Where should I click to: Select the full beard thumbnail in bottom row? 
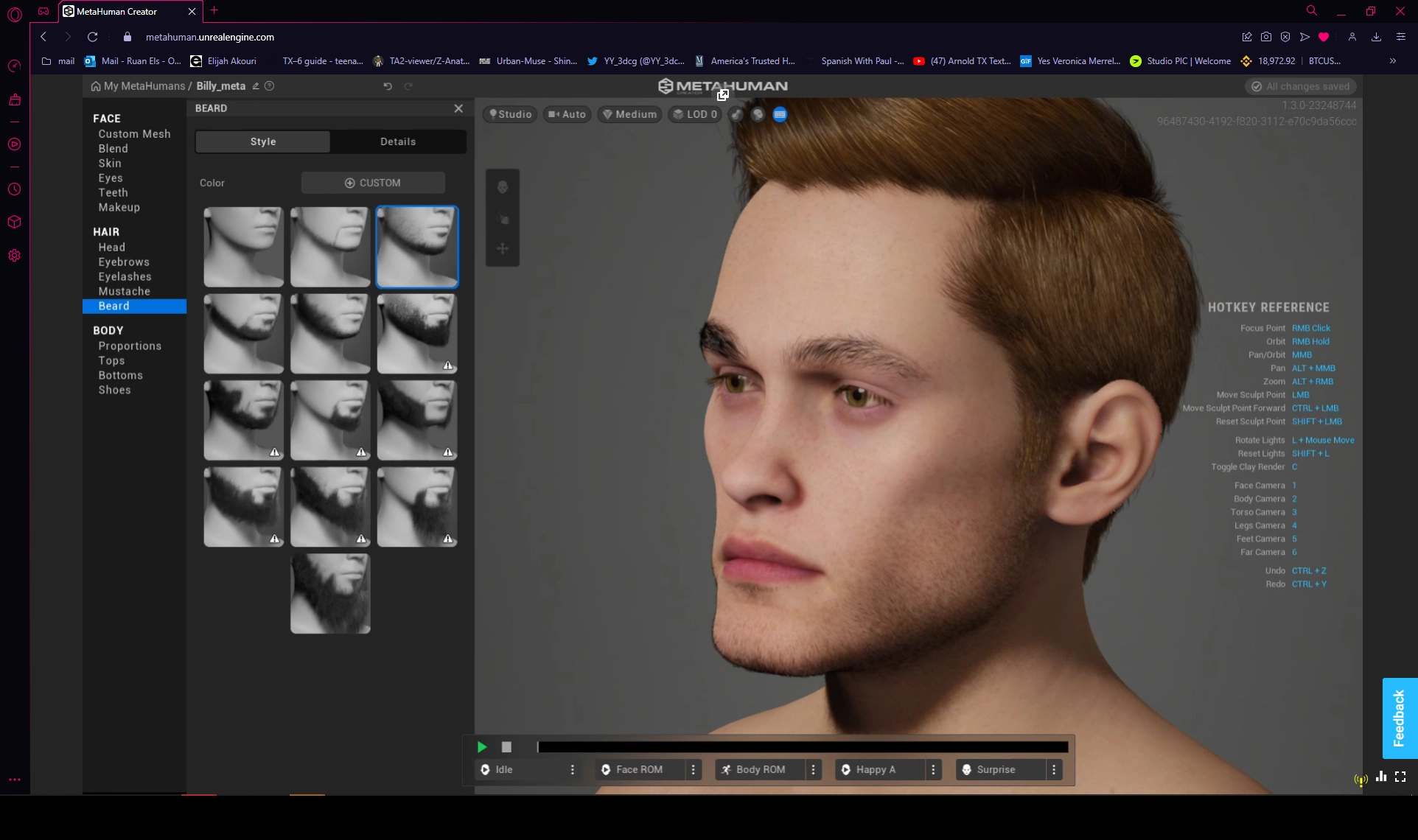click(330, 594)
